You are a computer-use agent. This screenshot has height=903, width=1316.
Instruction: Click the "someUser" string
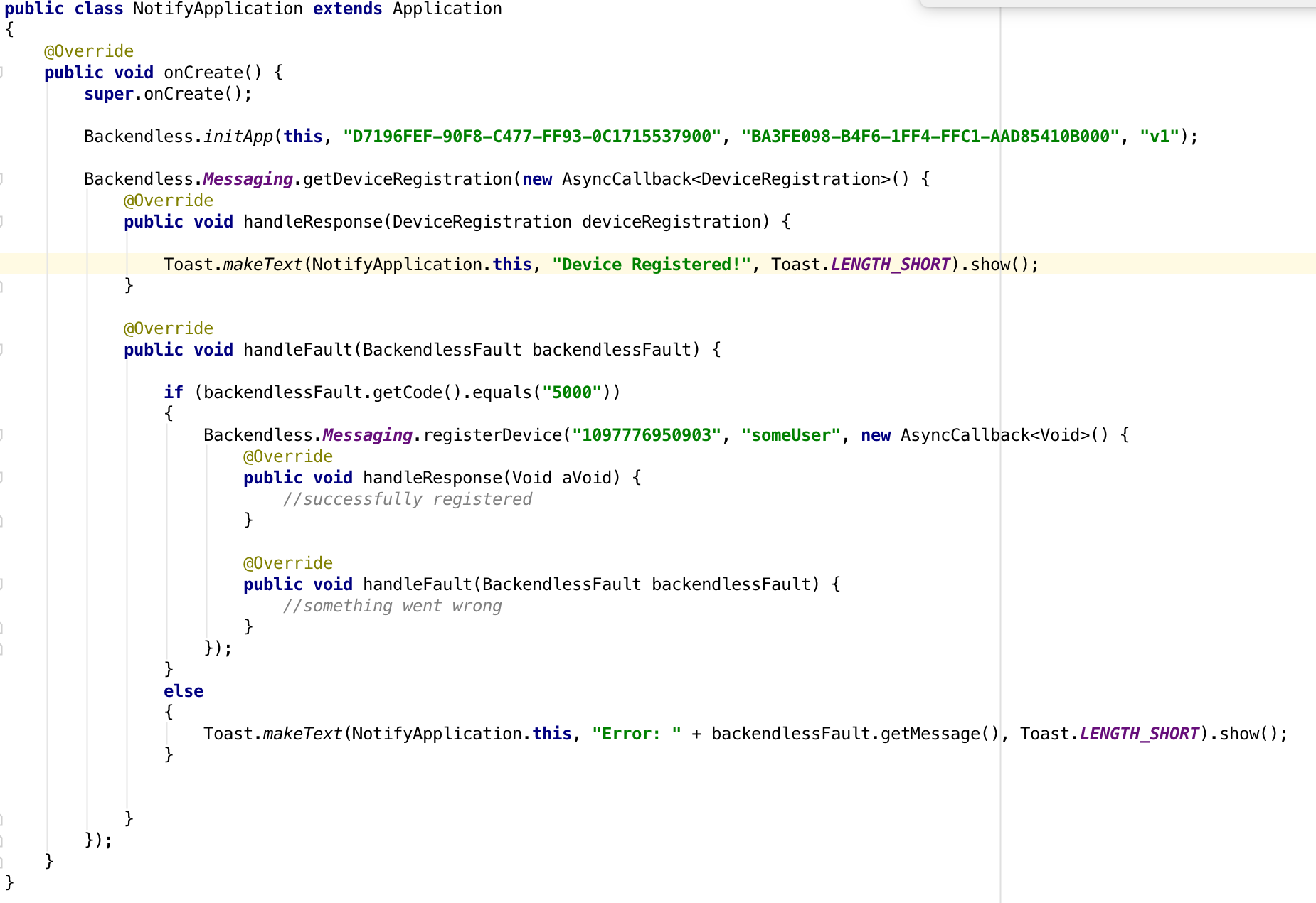point(791,435)
